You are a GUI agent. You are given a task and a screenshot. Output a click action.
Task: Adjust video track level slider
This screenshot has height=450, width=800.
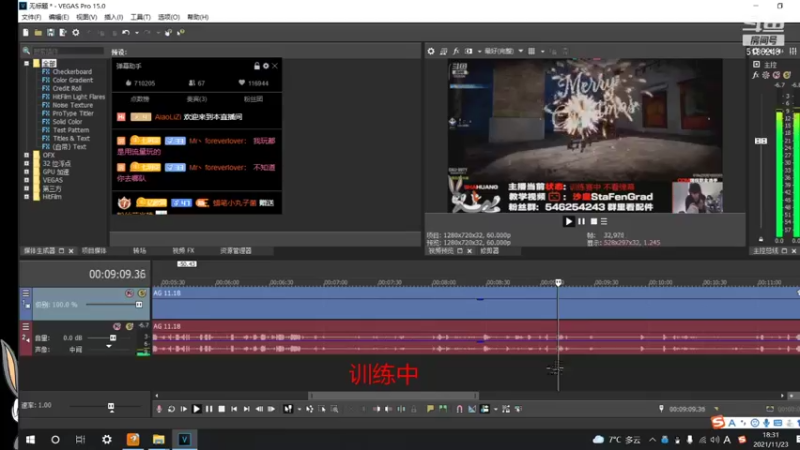[x=139, y=305]
